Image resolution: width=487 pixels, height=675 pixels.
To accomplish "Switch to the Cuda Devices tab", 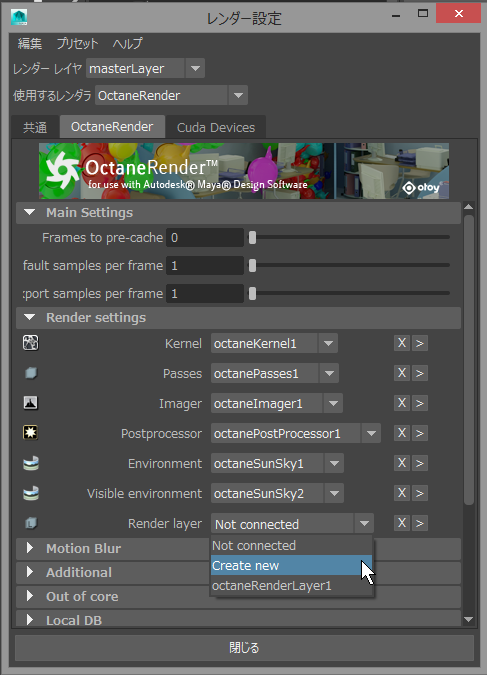I will [x=216, y=127].
